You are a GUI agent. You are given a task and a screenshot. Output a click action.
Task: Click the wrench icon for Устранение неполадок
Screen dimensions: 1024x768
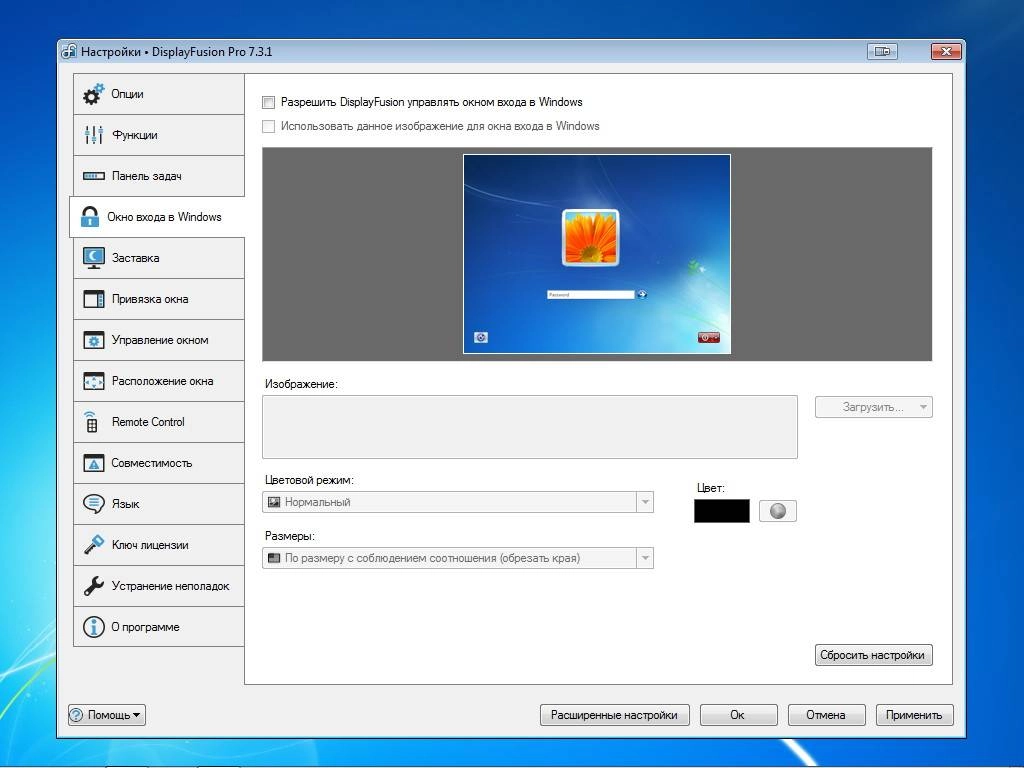pyautogui.click(x=93, y=586)
